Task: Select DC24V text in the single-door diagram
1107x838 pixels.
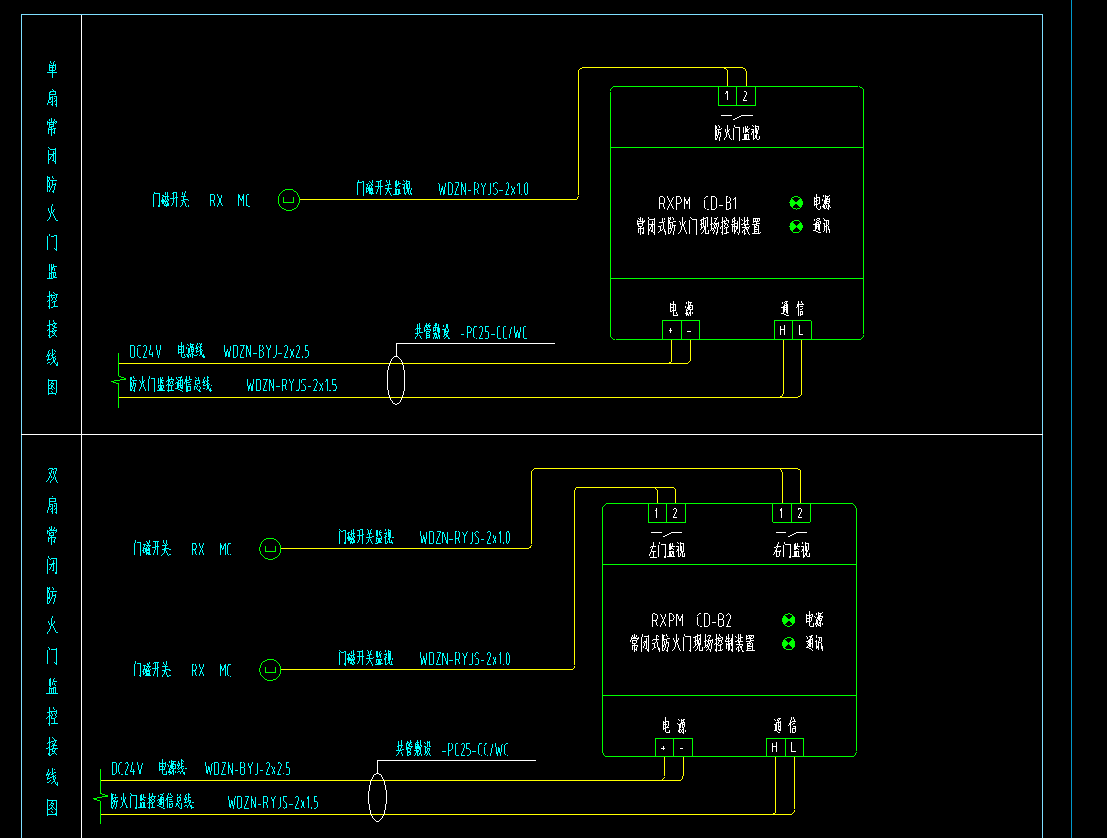Action: click(145, 352)
